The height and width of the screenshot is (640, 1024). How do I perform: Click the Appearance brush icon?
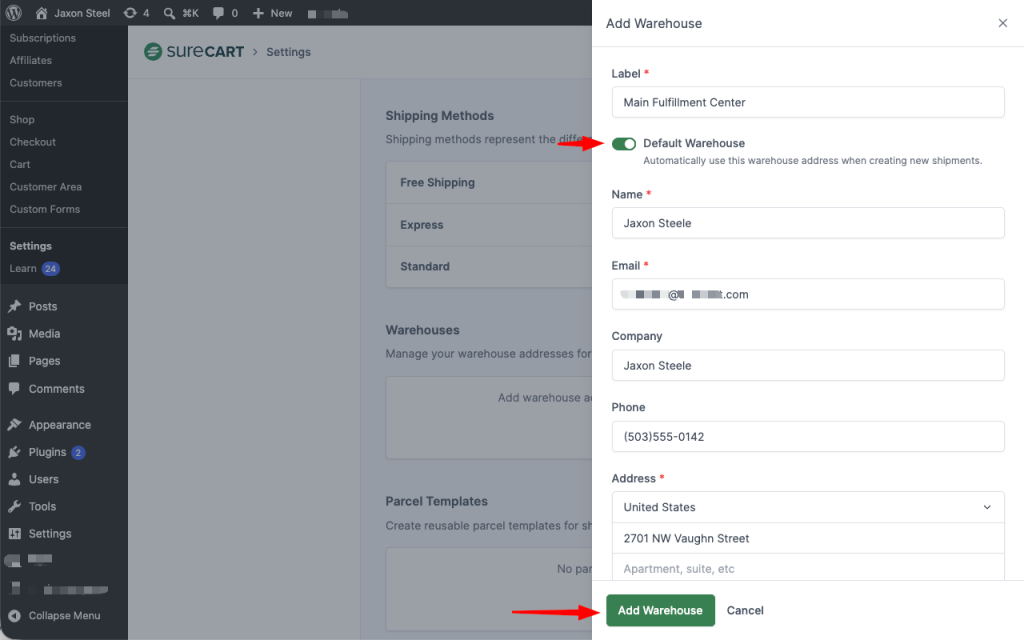tap(14, 424)
